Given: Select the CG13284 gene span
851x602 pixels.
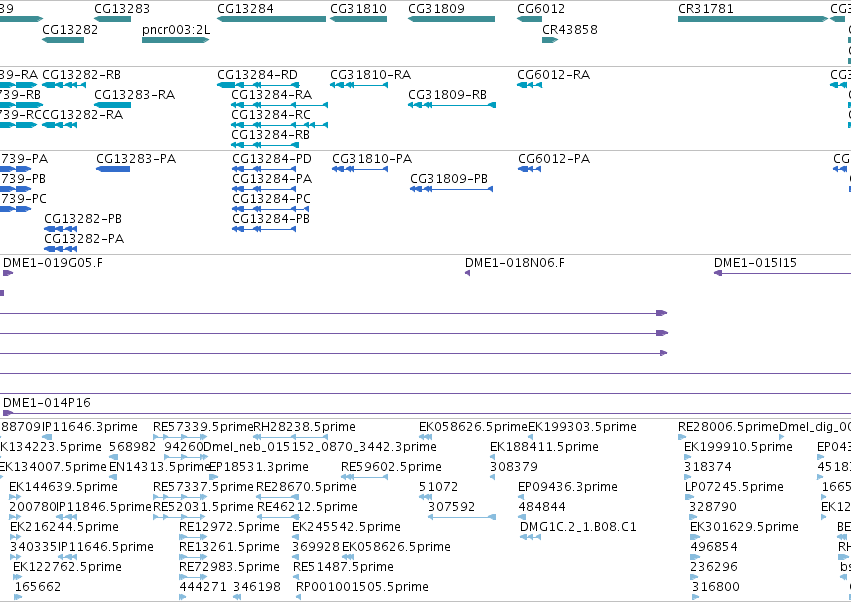Looking at the screenshot, I should point(271,19).
